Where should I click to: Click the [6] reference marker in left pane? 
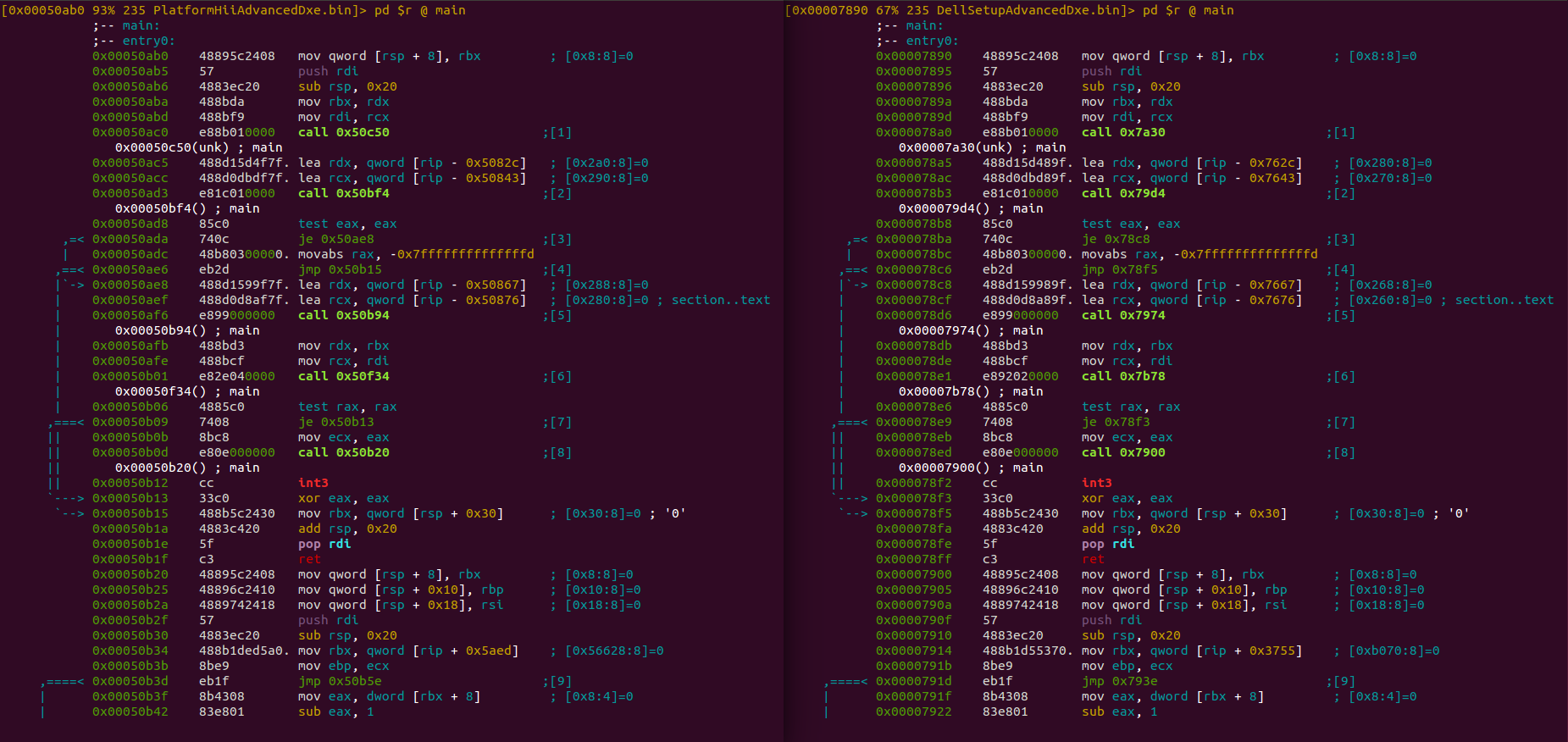[x=561, y=376]
